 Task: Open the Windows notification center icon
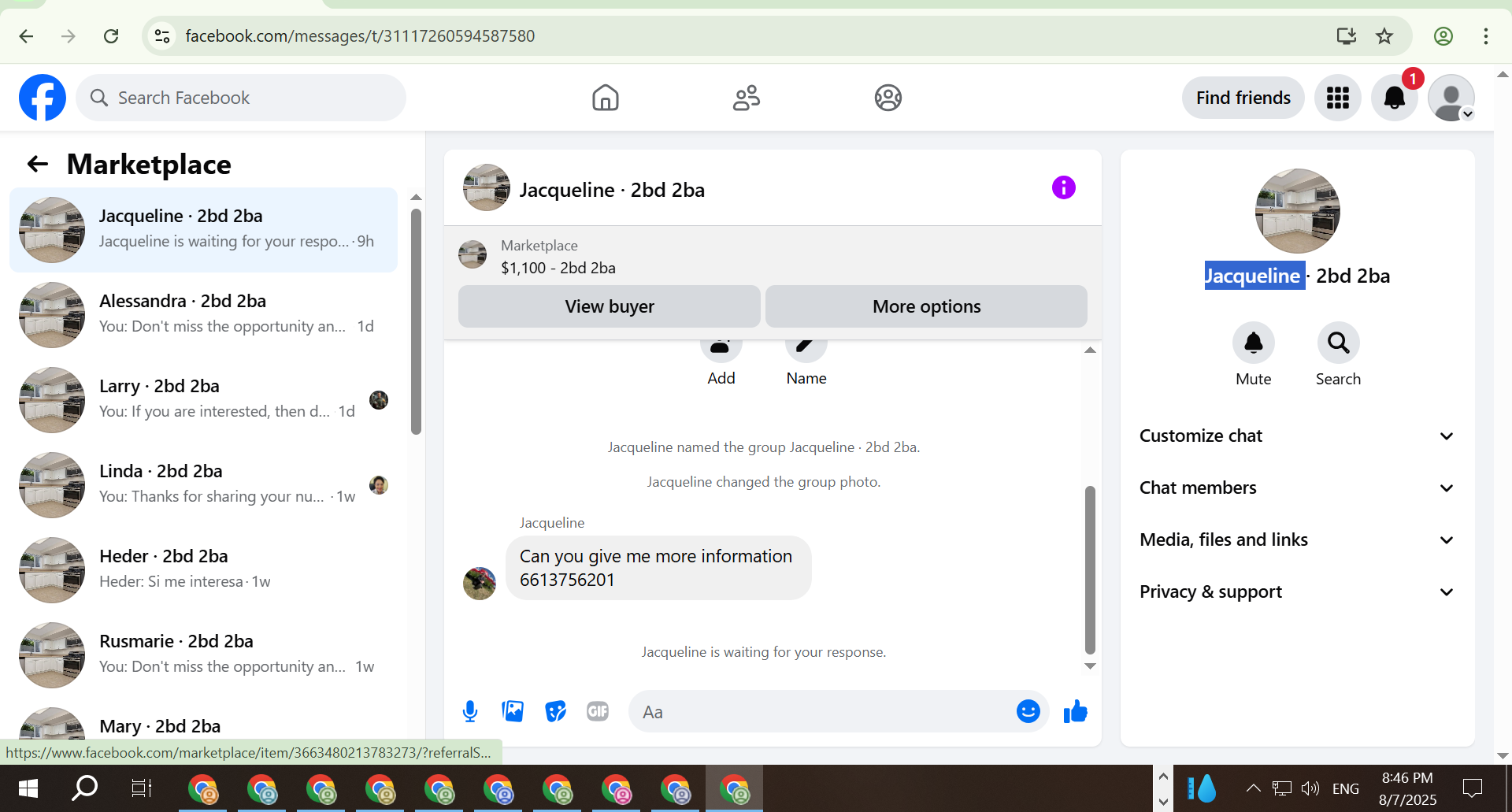[1472, 788]
